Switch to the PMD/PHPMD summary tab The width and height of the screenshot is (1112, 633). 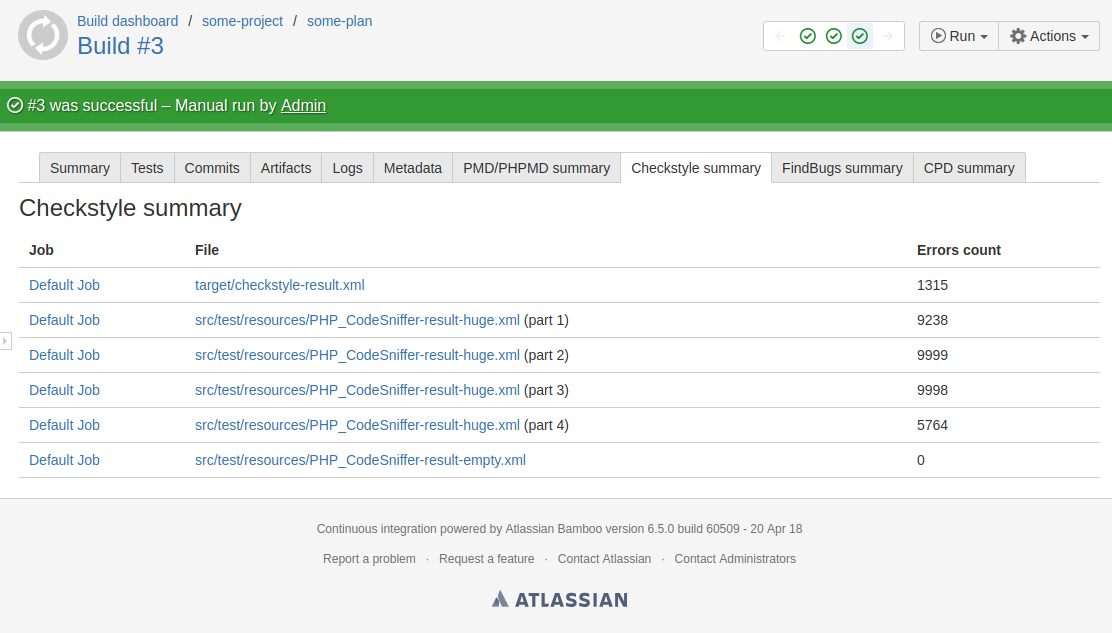coord(537,168)
